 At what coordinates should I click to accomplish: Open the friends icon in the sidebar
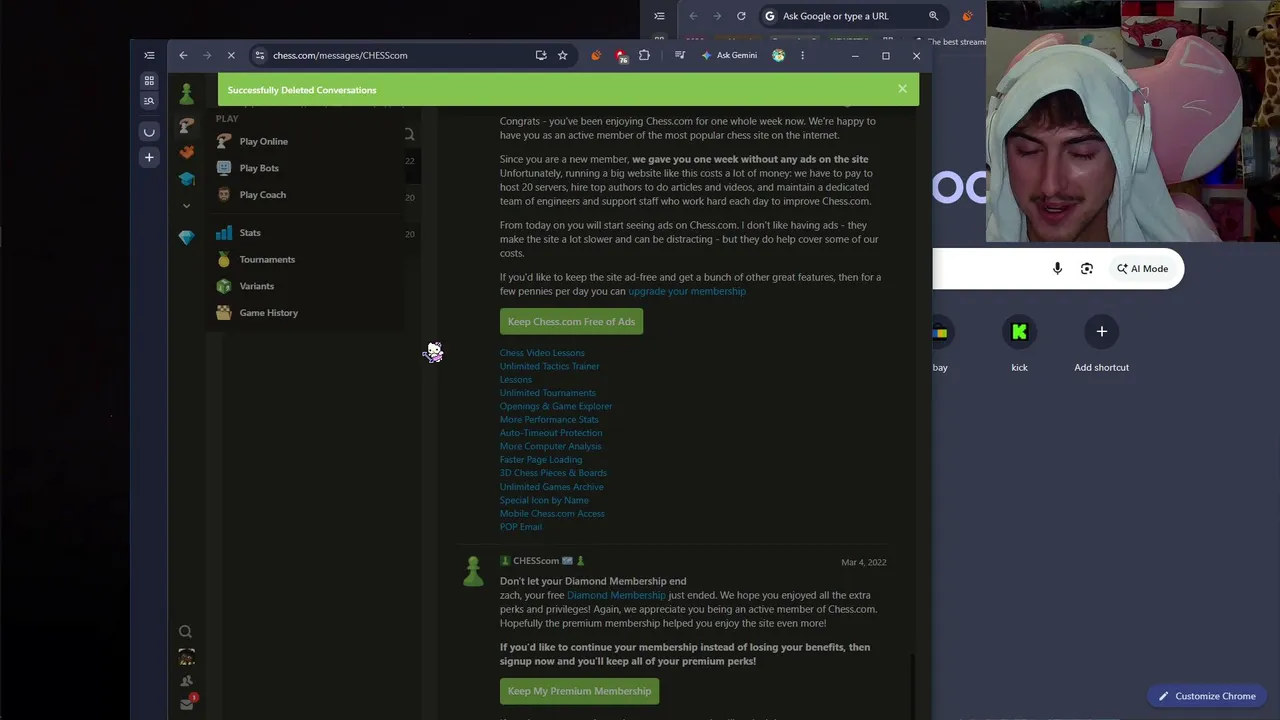186,681
